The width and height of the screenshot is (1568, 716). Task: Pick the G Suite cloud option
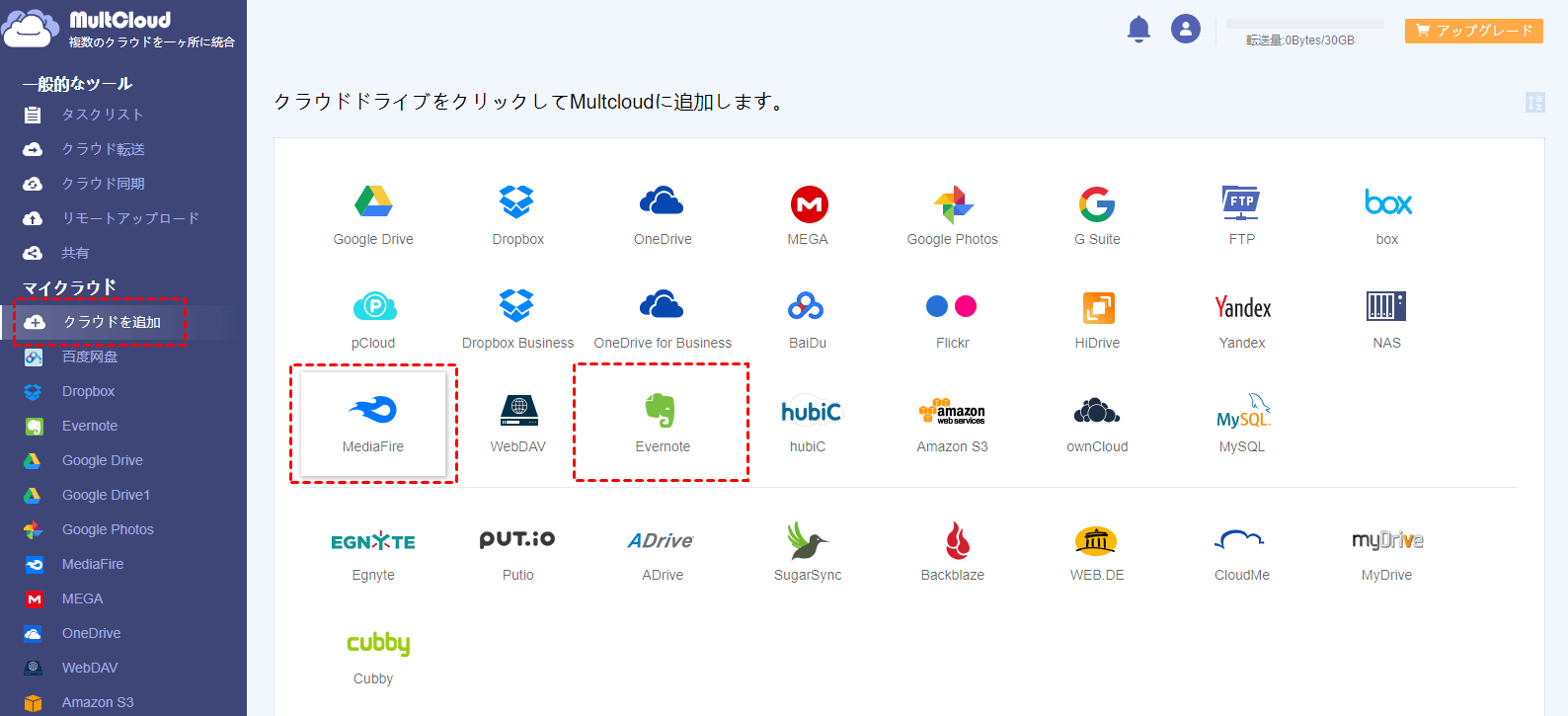[1097, 215]
